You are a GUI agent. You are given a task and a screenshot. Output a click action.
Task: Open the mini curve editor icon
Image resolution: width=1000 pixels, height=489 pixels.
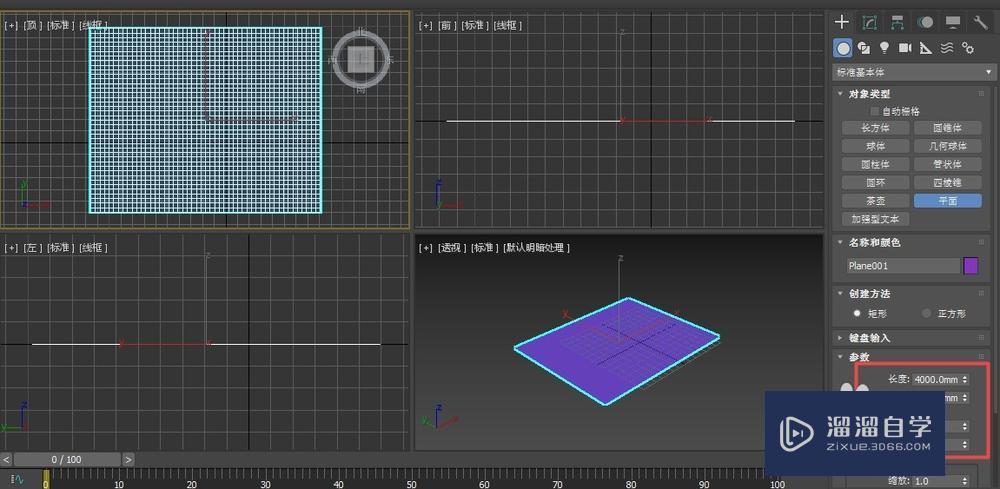18,479
